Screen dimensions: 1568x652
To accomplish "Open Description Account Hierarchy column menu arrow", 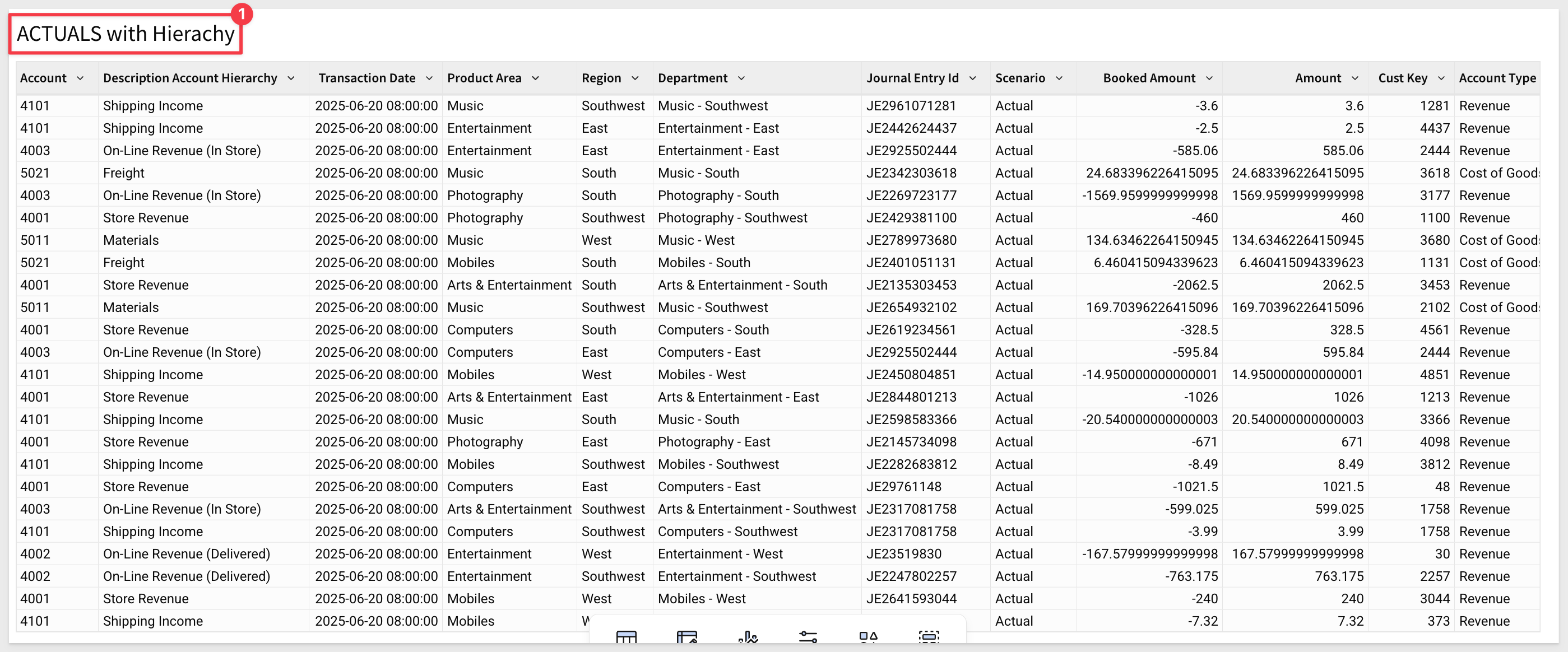I will tap(291, 78).
